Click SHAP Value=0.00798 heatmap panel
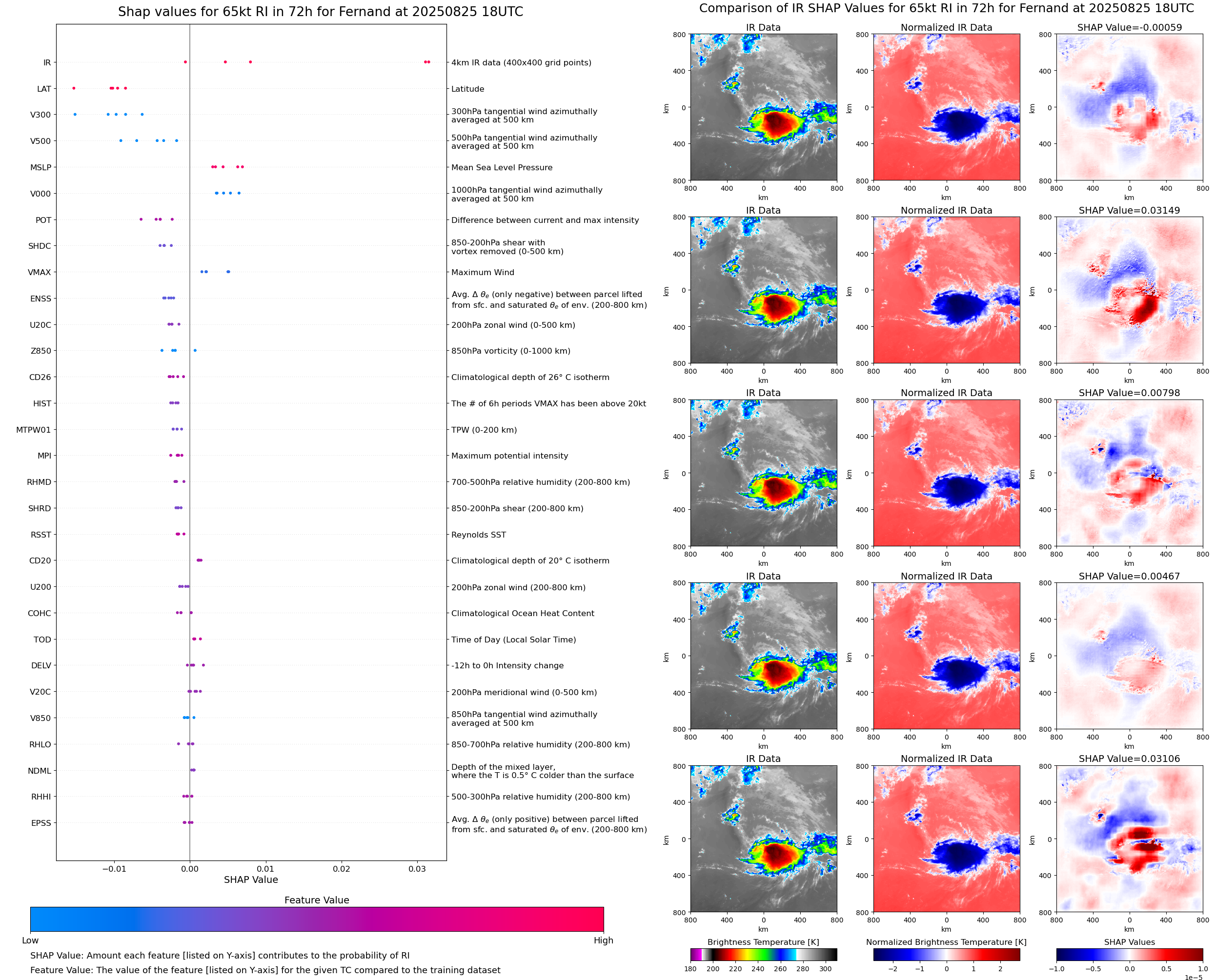 coord(1129,473)
